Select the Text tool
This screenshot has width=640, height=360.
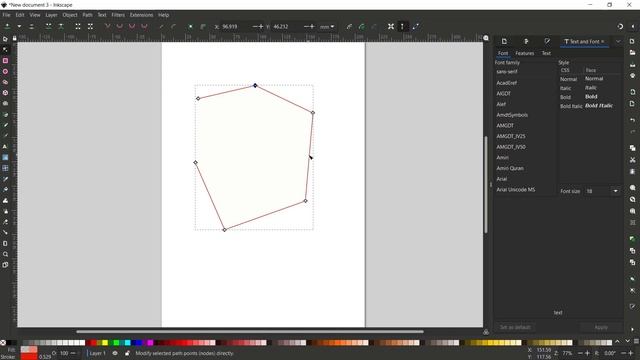coord(5,147)
